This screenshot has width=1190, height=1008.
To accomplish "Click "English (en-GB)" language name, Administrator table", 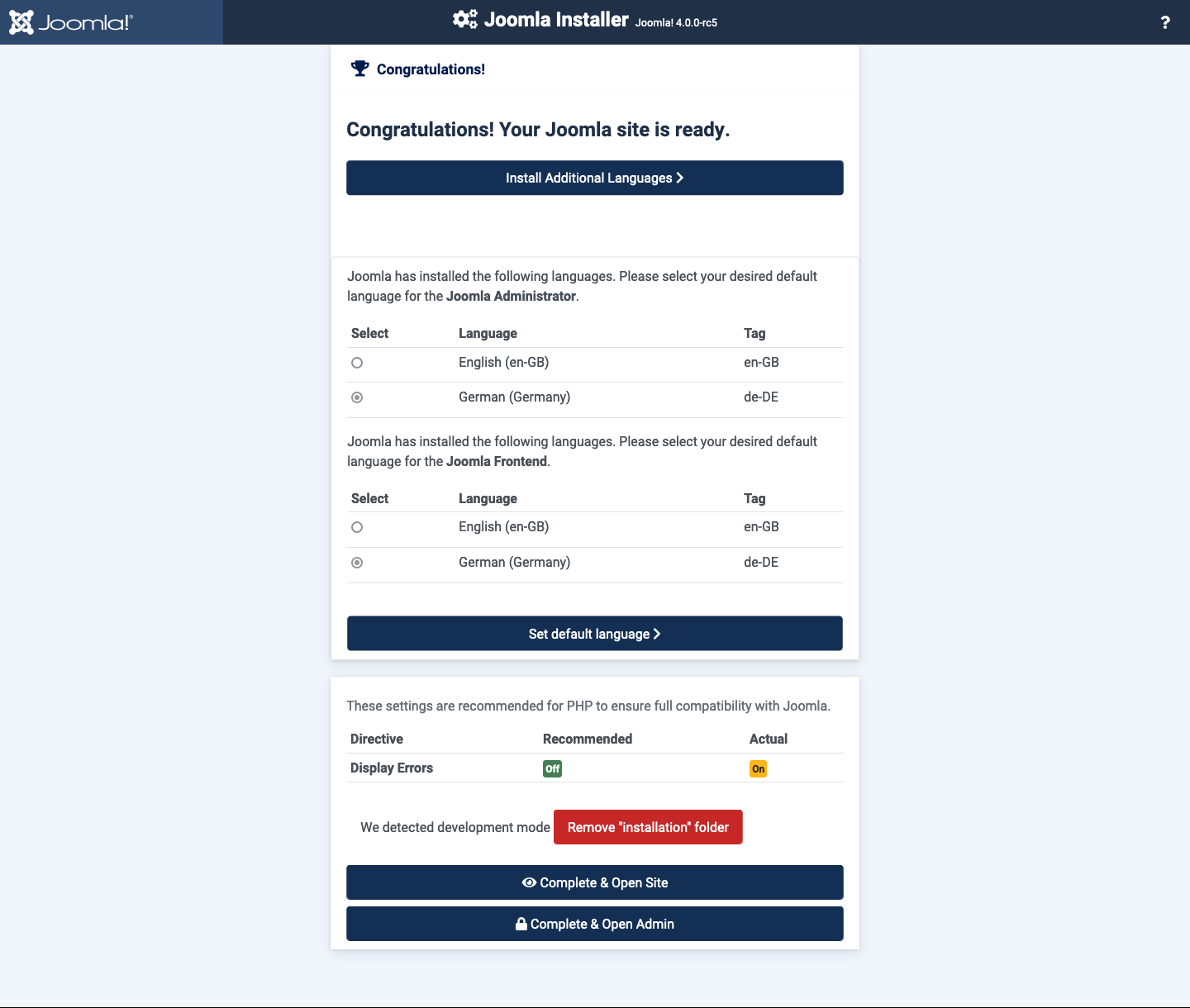I will coord(504,362).
